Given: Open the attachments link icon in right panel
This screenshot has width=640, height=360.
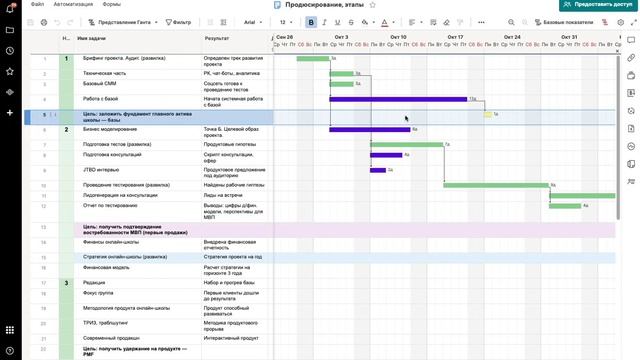Looking at the screenshot, I should [631, 58].
